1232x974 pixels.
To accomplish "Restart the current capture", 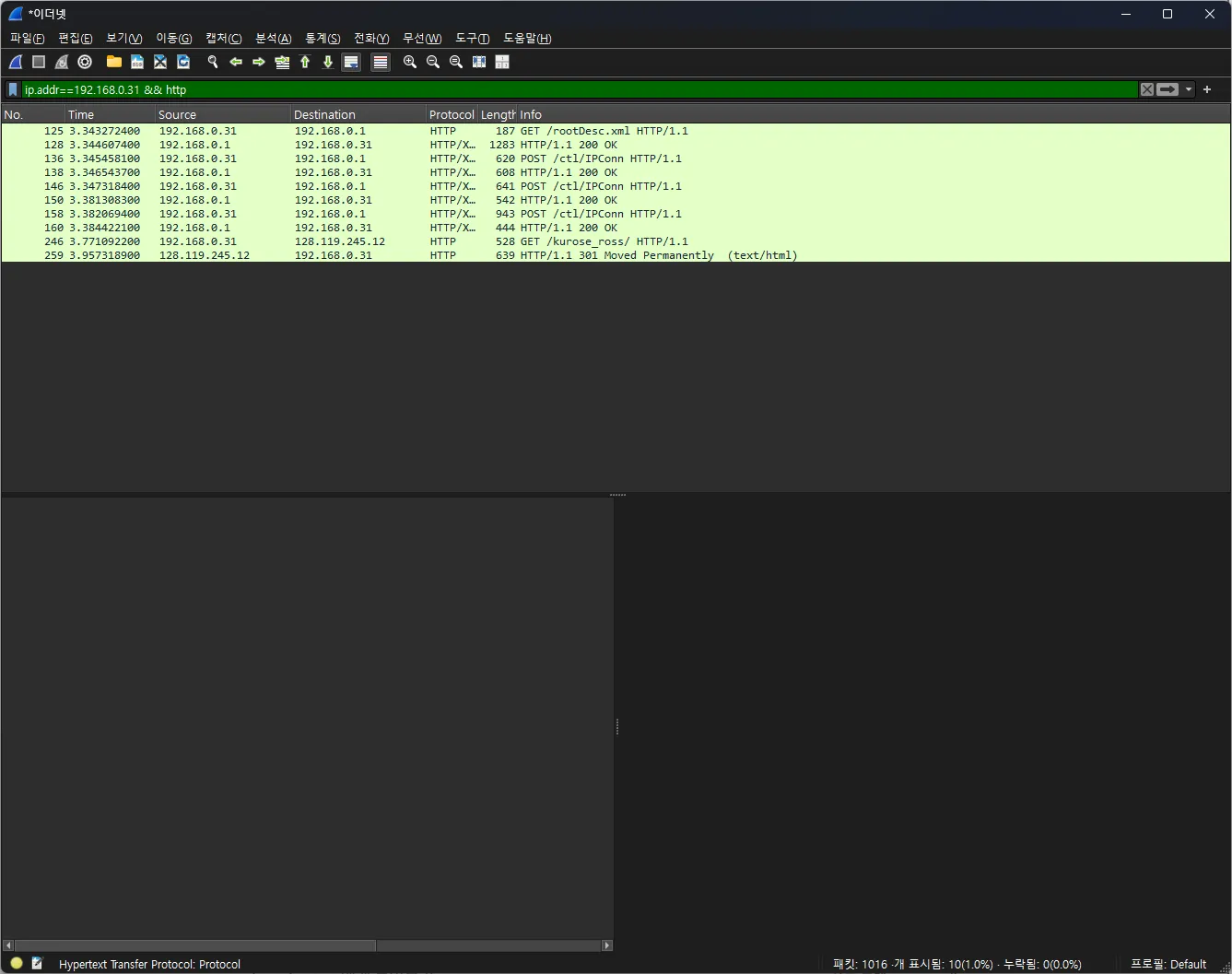I will coord(62,62).
